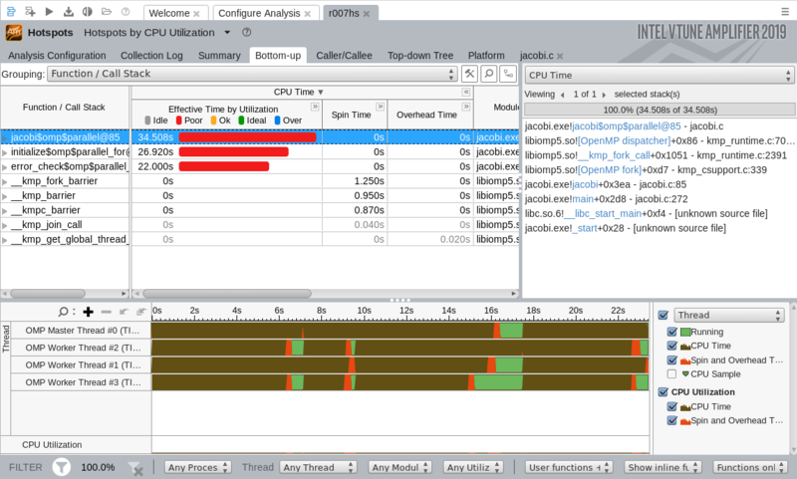797x479 pixels.
Task: Start analysis with the play icon
Action: pyautogui.click(x=49, y=11)
